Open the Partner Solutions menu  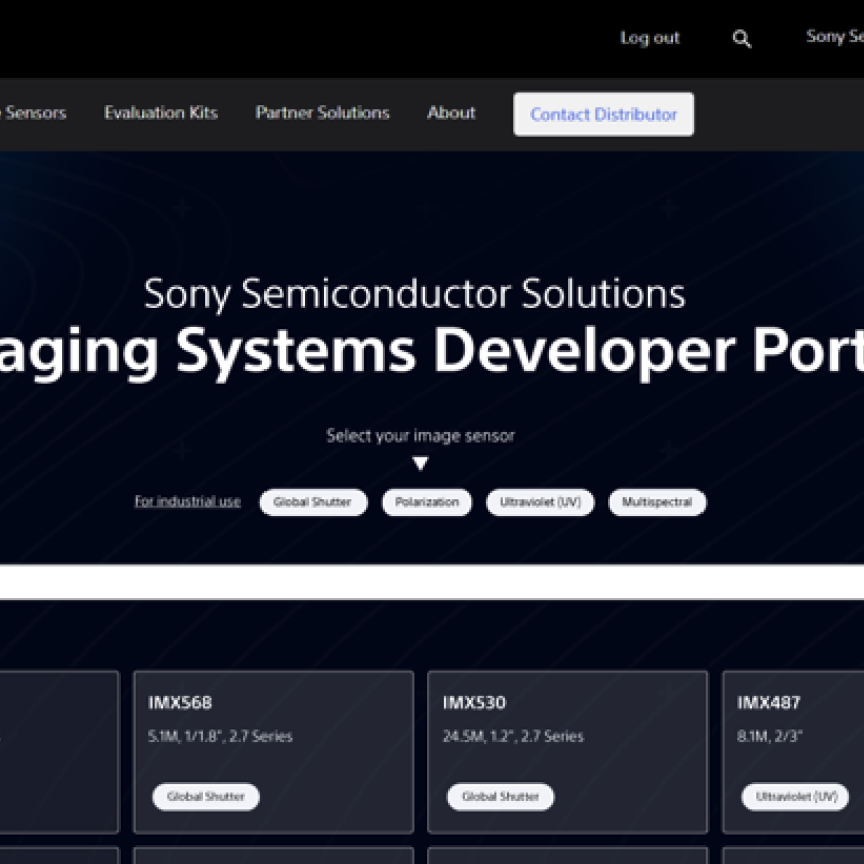click(322, 112)
